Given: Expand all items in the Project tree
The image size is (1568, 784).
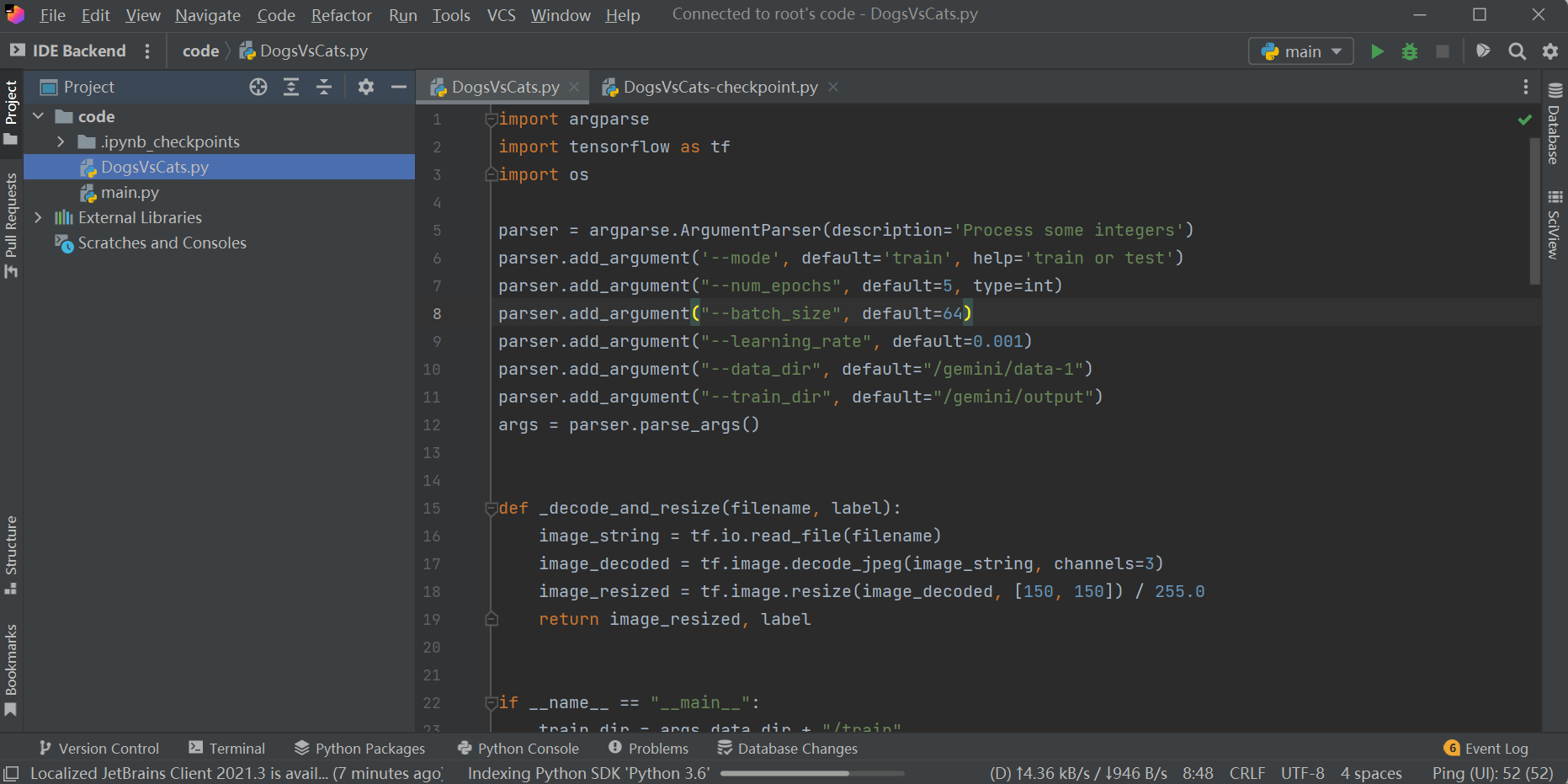Looking at the screenshot, I should [x=291, y=87].
